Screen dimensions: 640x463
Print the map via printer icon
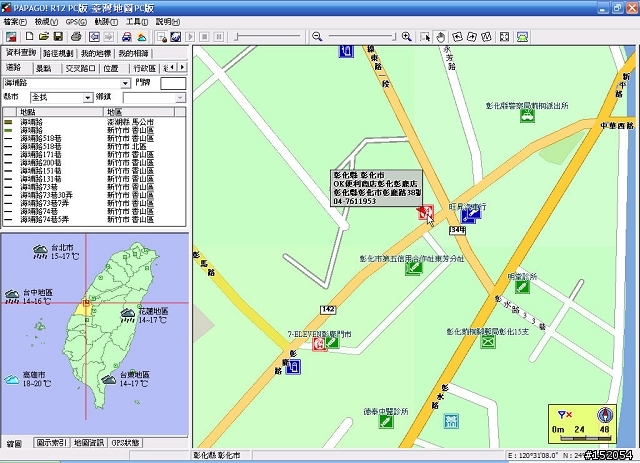pyautogui.click(x=76, y=37)
